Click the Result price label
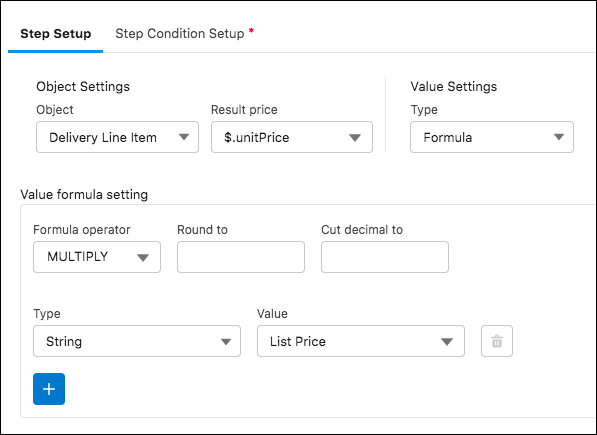Image resolution: width=597 pixels, height=435 pixels. pyautogui.click(x=244, y=110)
